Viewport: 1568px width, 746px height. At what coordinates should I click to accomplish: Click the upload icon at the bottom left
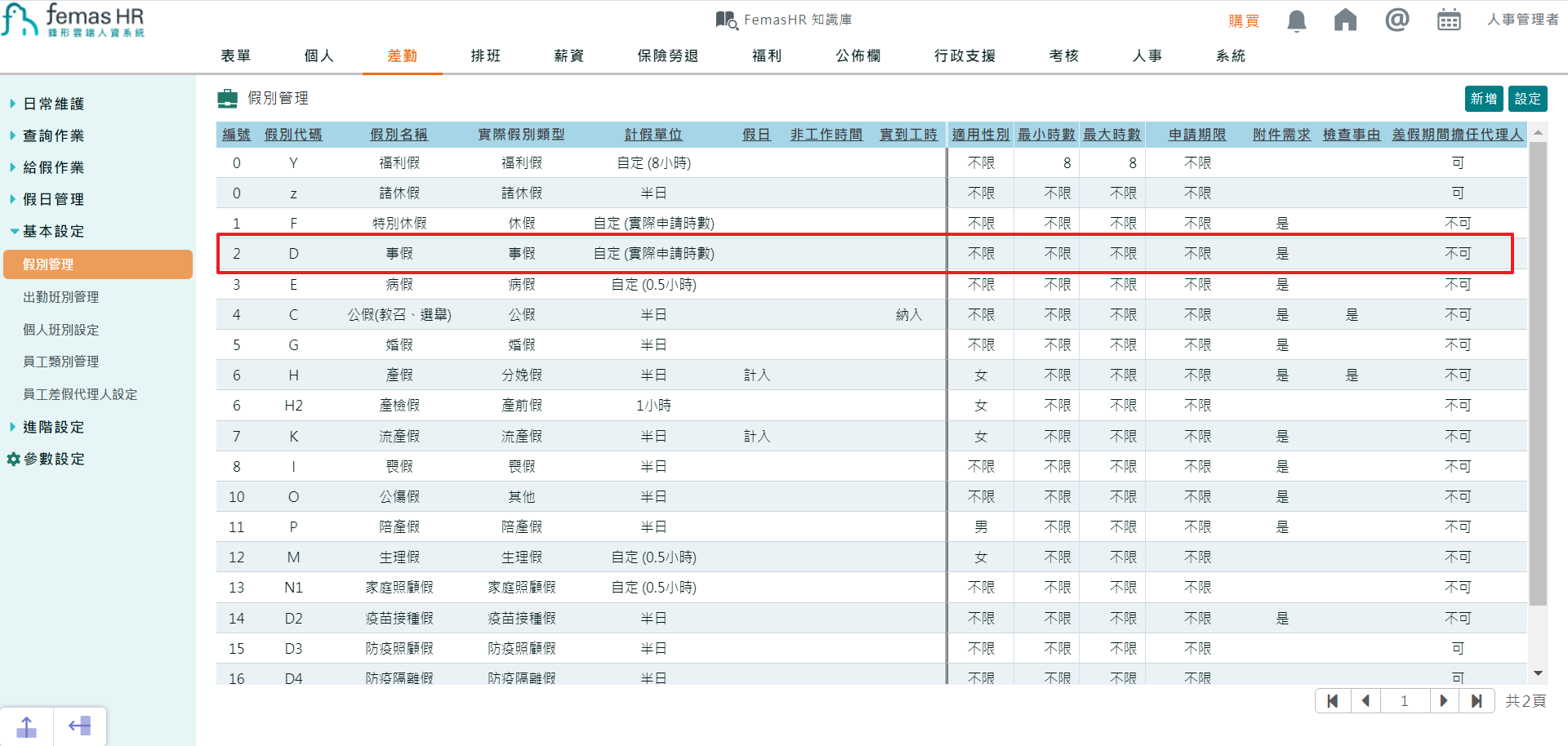click(x=26, y=725)
